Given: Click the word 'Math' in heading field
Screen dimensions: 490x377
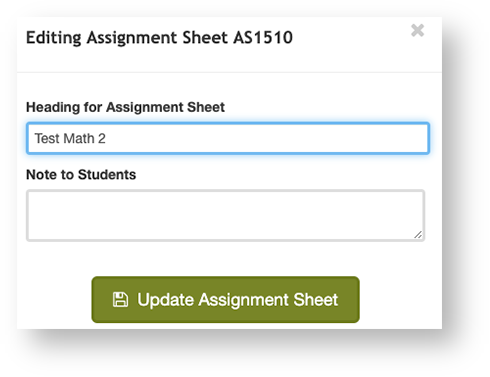Looking at the screenshot, I should 79,138.
